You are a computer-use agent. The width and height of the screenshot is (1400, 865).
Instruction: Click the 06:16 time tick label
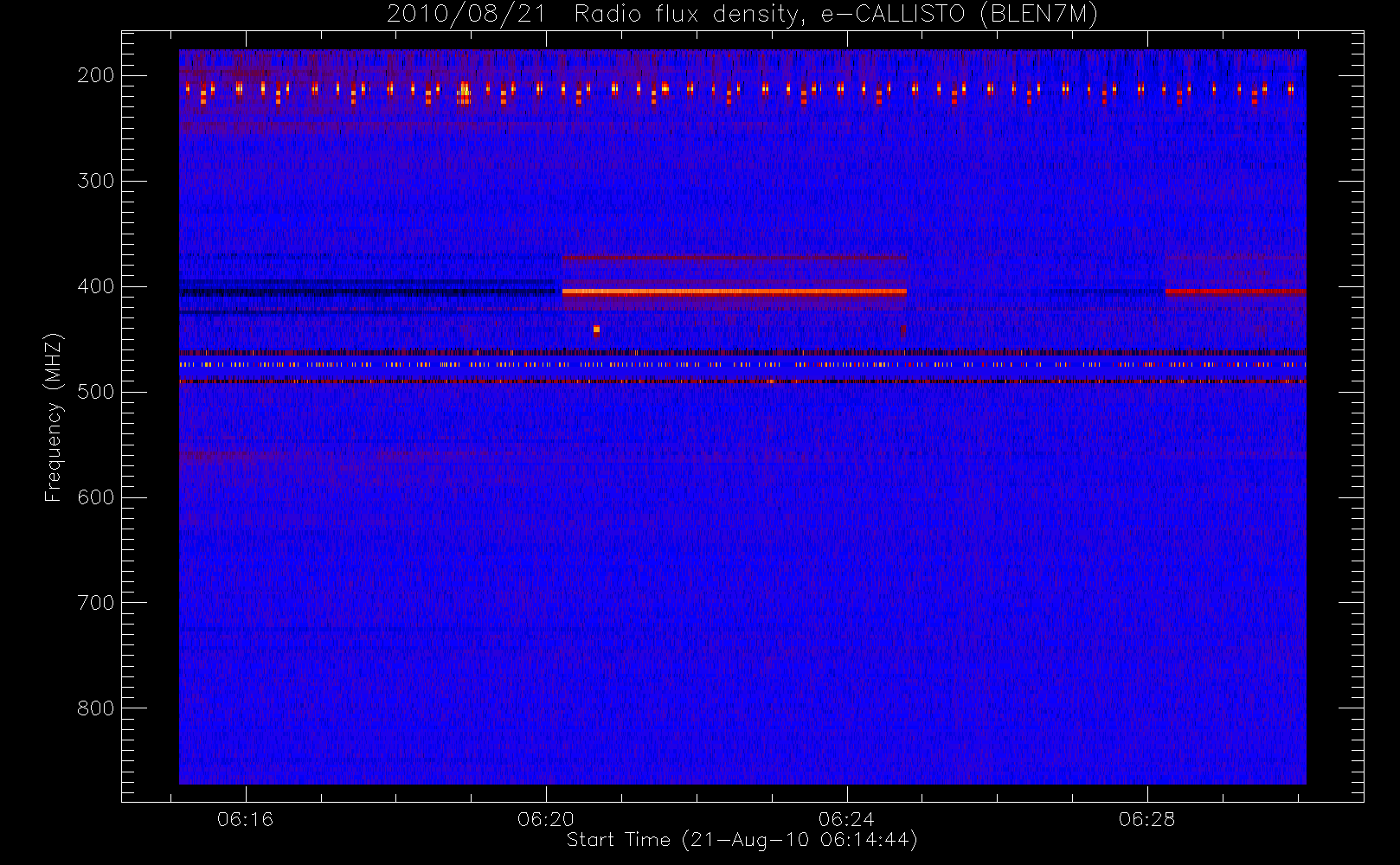[x=246, y=819]
